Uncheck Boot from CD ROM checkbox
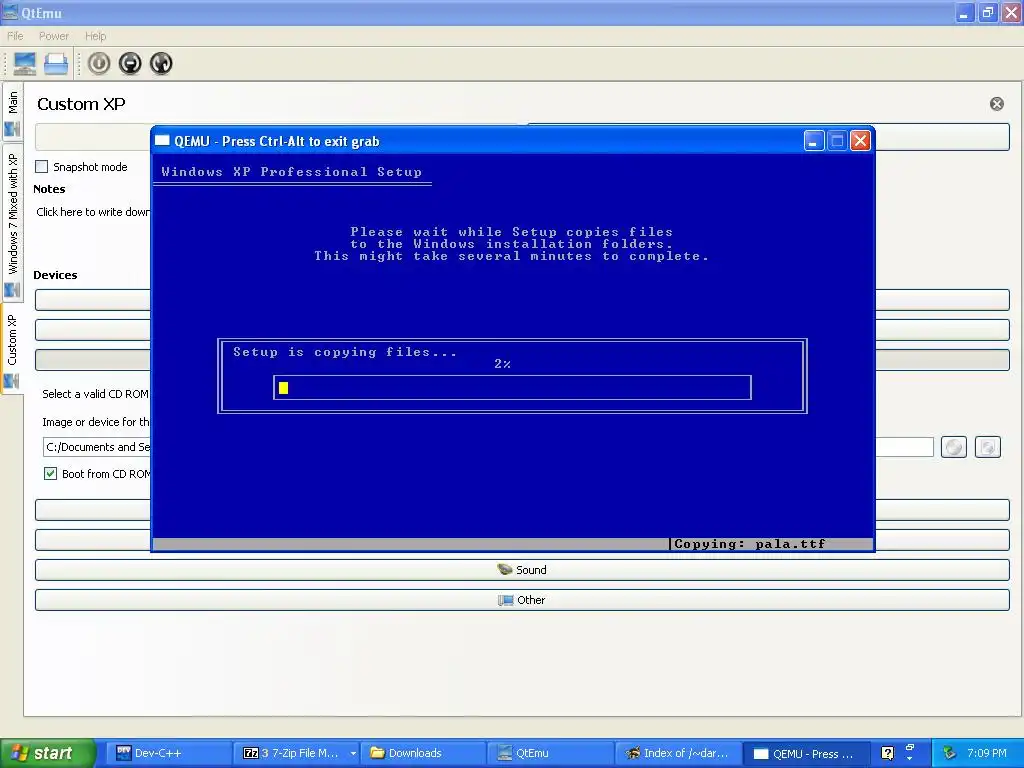The image size is (1024, 768). 50,473
